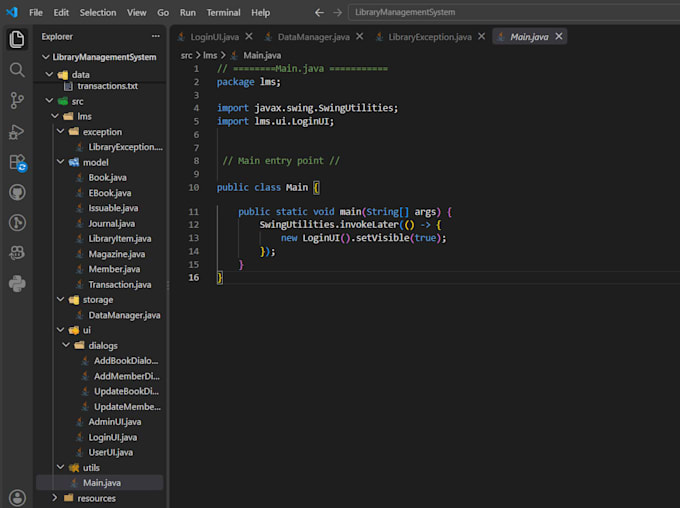680x508 pixels.
Task: Open the Explorer view in activity bar
Action: pyautogui.click(x=17, y=39)
